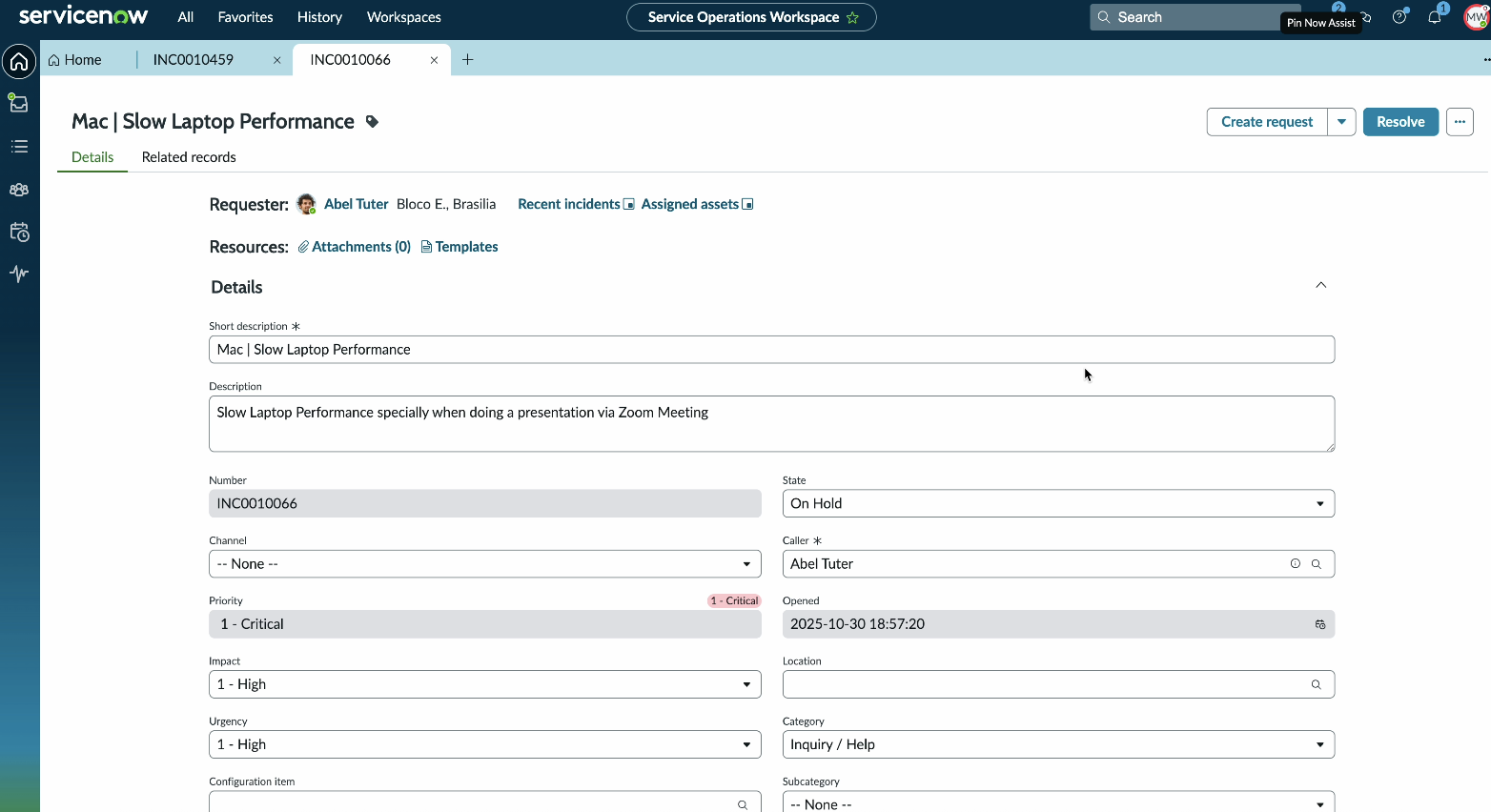The width and height of the screenshot is (1491, 812).
Task: Open the Inbox icon in the sidebar
Action: pos(19,103)
